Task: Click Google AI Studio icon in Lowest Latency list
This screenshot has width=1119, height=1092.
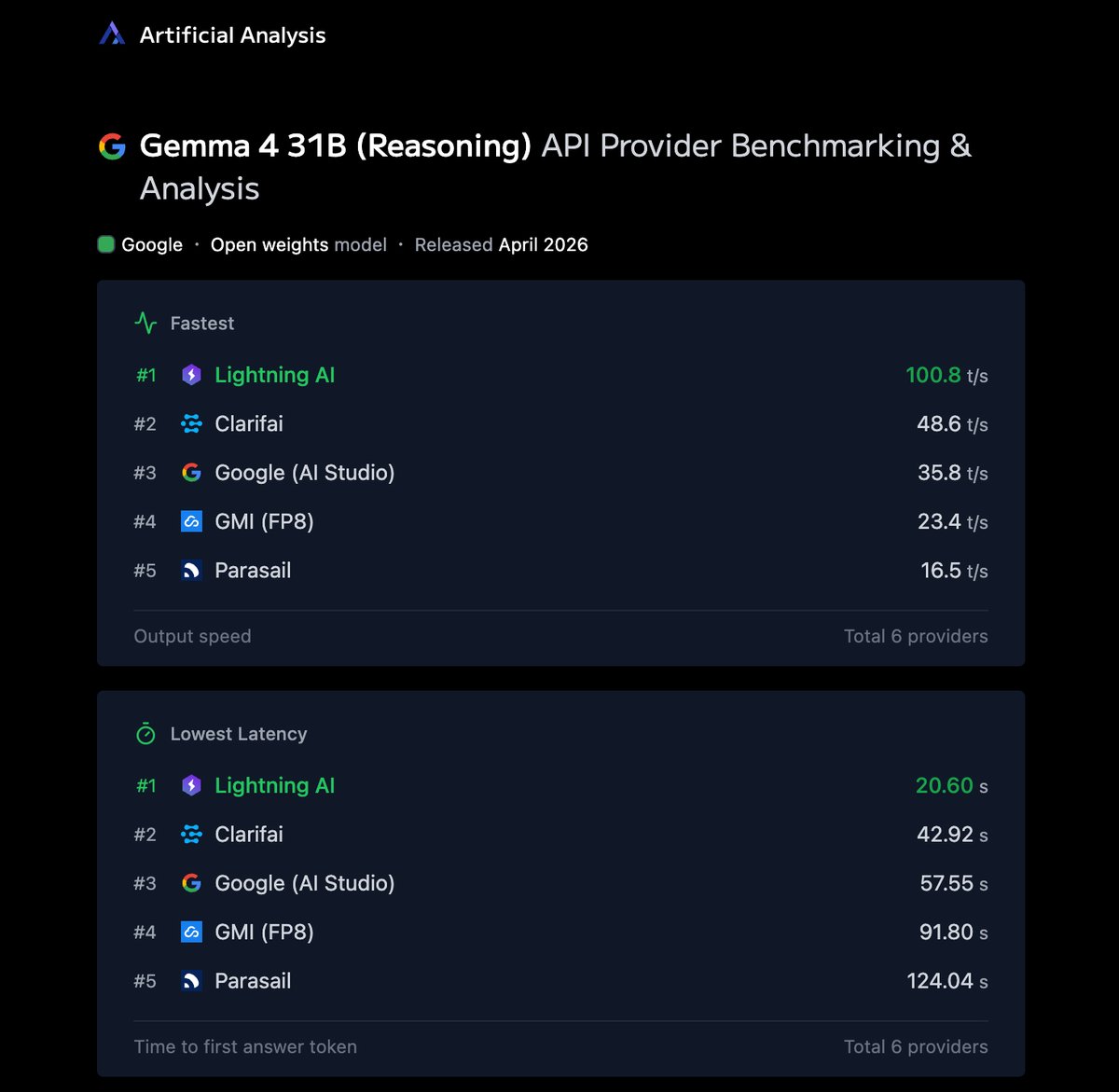Action: pos(191,883)
